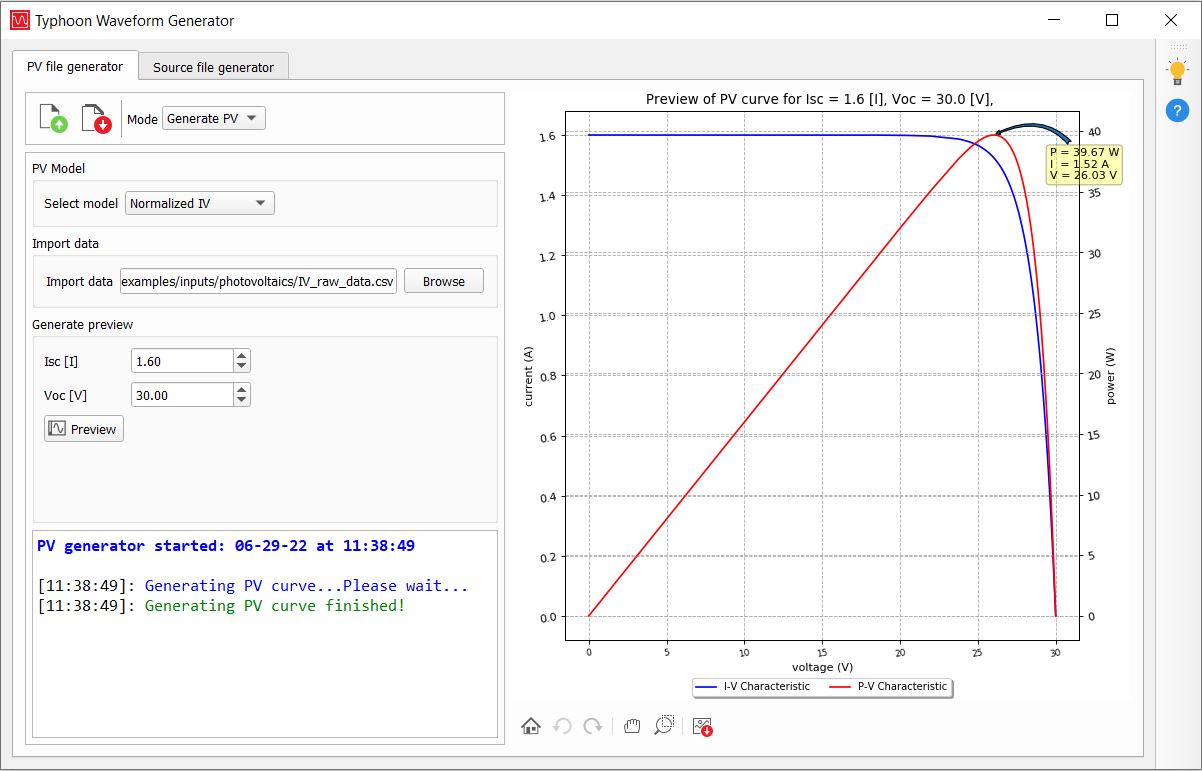This screenshot has height=771, width=1202.
Task: Select the PV file generator tab
Action: (75, 66)
